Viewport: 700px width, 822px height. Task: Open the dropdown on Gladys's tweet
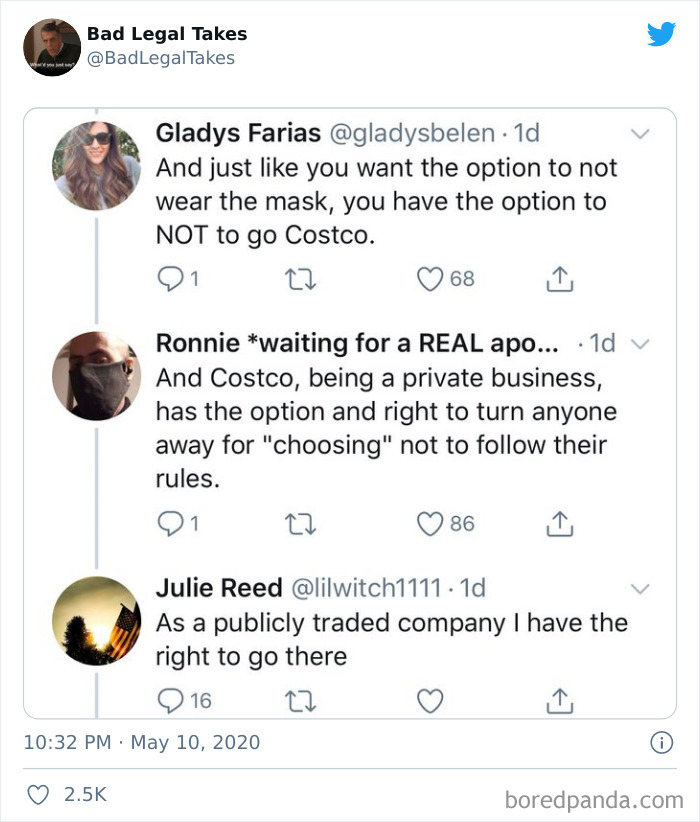coord(641,132)
